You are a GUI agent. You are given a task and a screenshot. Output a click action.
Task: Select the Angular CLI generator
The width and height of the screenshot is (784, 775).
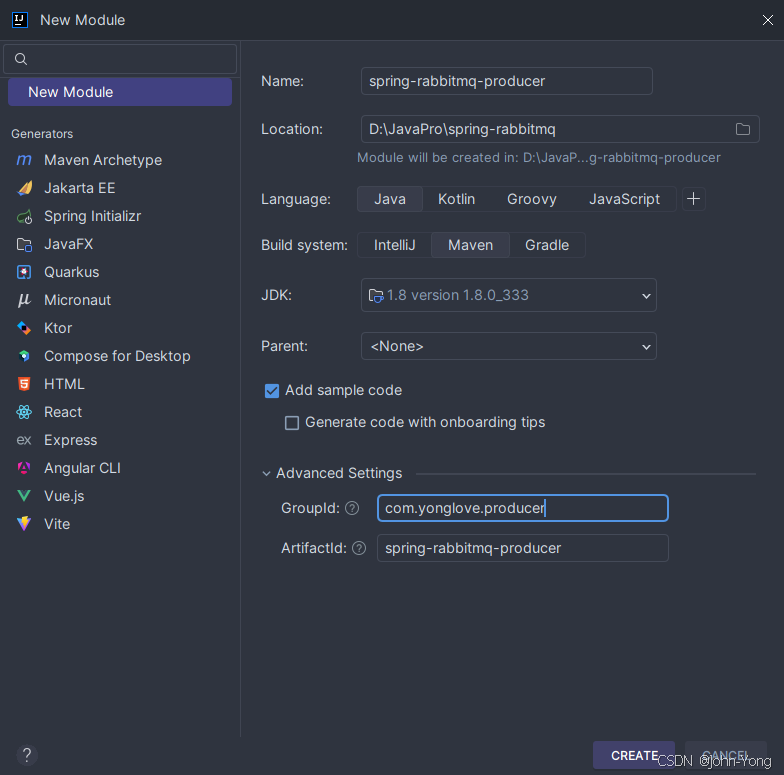[120, 468]
